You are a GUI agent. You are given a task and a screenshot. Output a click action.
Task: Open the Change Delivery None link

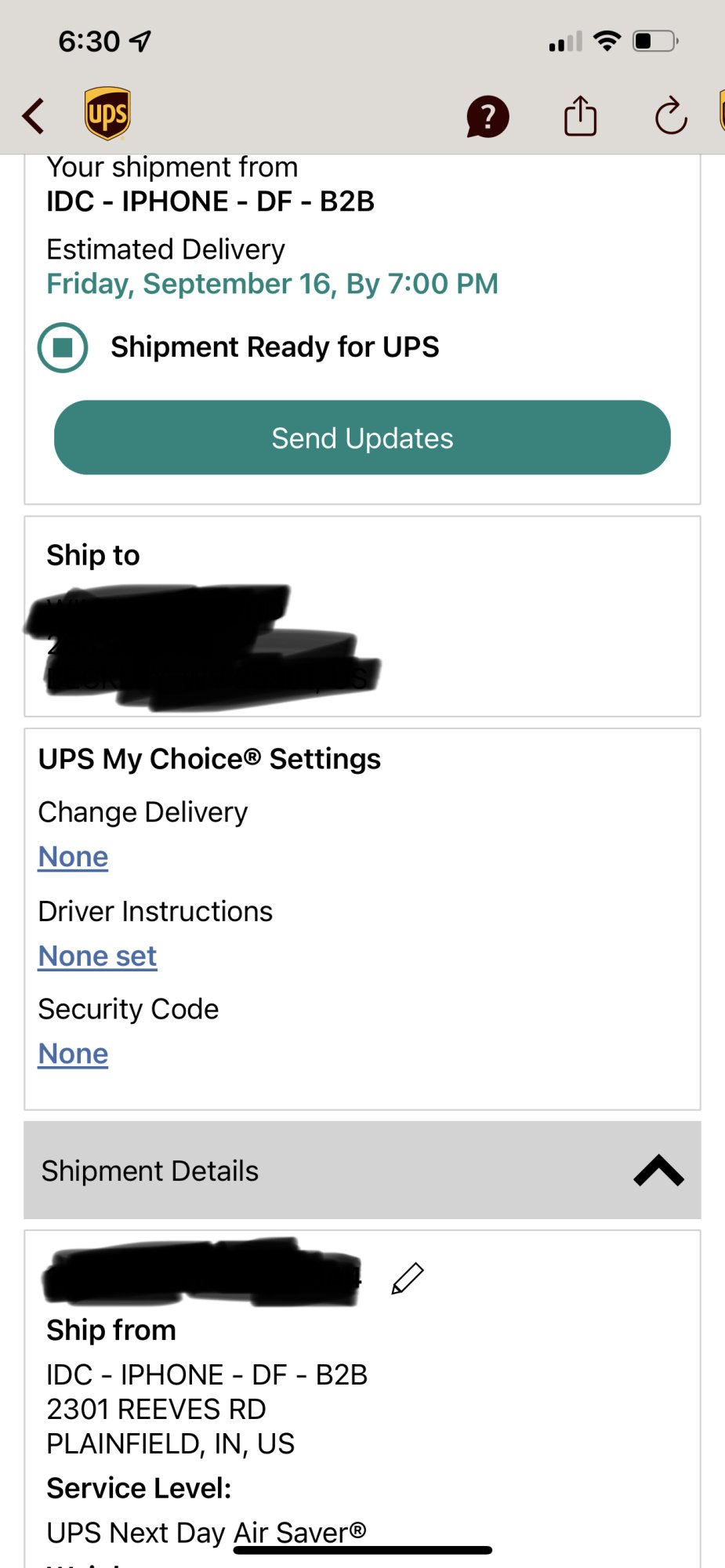(74, 857)
